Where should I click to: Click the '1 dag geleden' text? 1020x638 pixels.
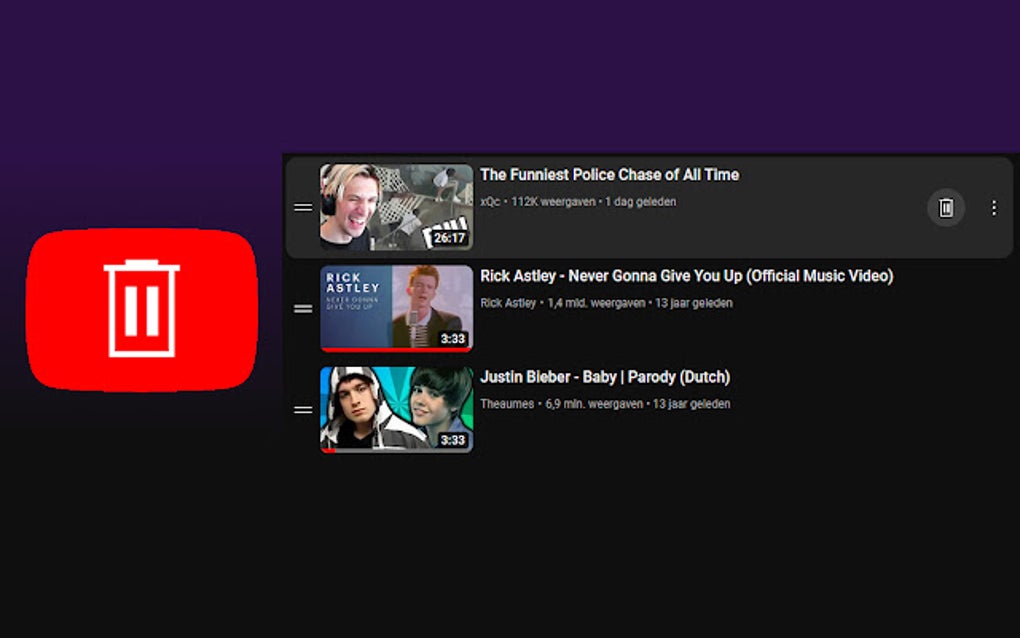pos(641,202)
